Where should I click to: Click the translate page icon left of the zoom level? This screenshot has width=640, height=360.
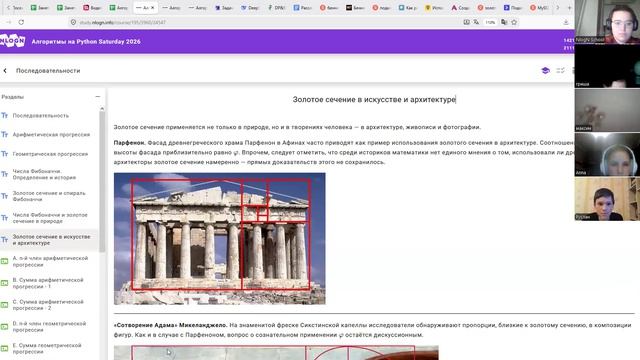(476, 22)
